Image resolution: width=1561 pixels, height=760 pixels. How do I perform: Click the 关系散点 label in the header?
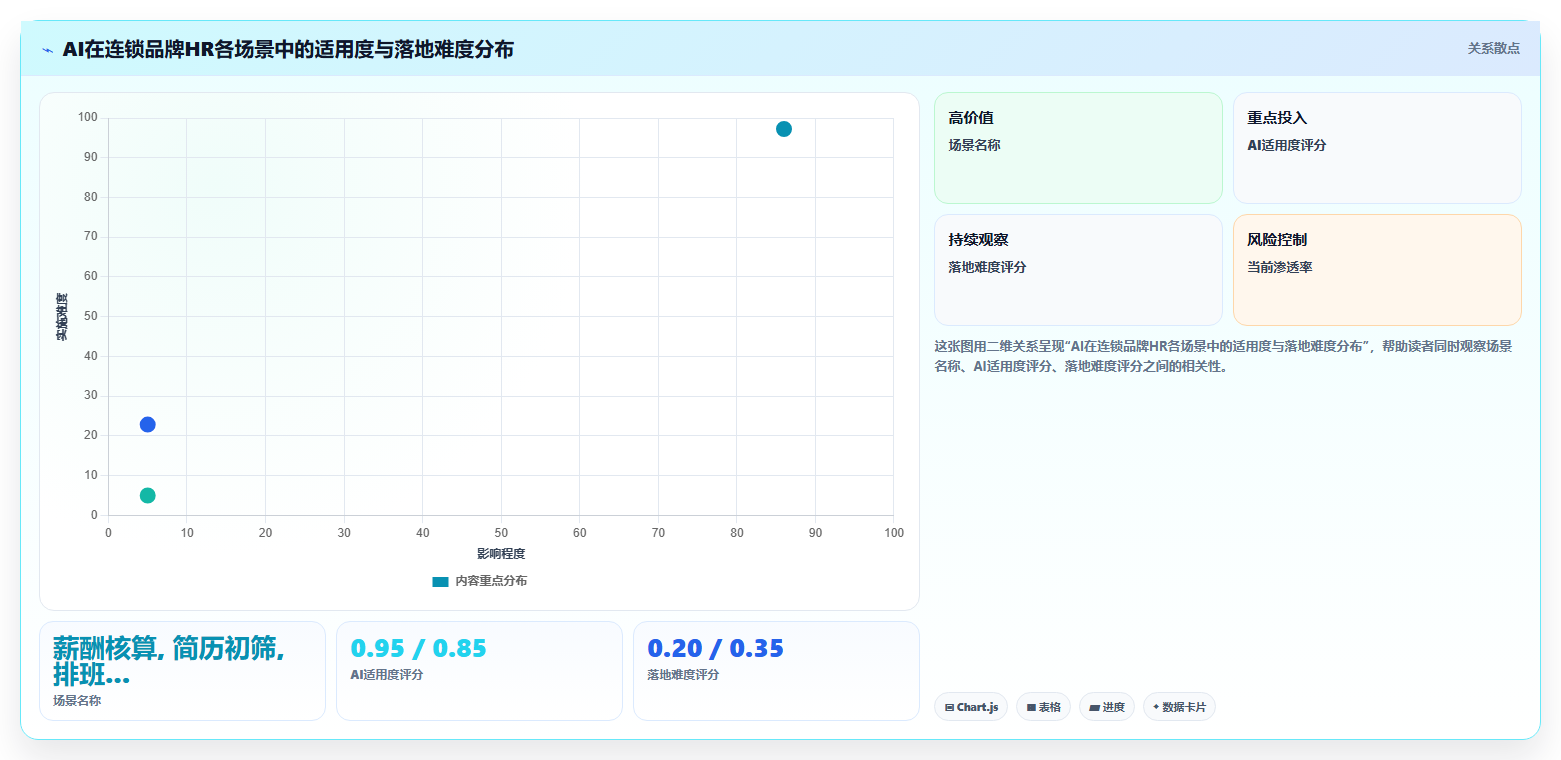(1493, 48)
